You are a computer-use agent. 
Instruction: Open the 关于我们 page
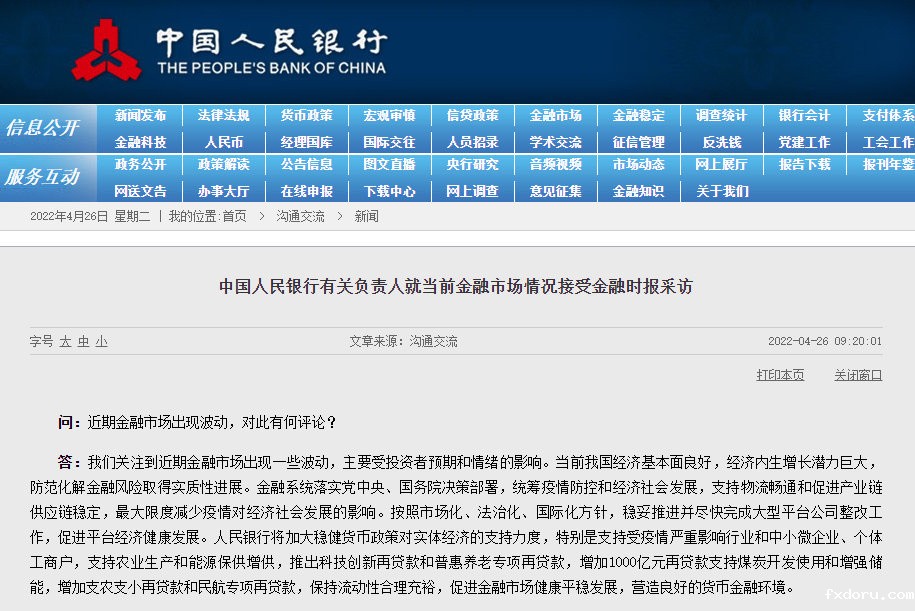point(721,191)
